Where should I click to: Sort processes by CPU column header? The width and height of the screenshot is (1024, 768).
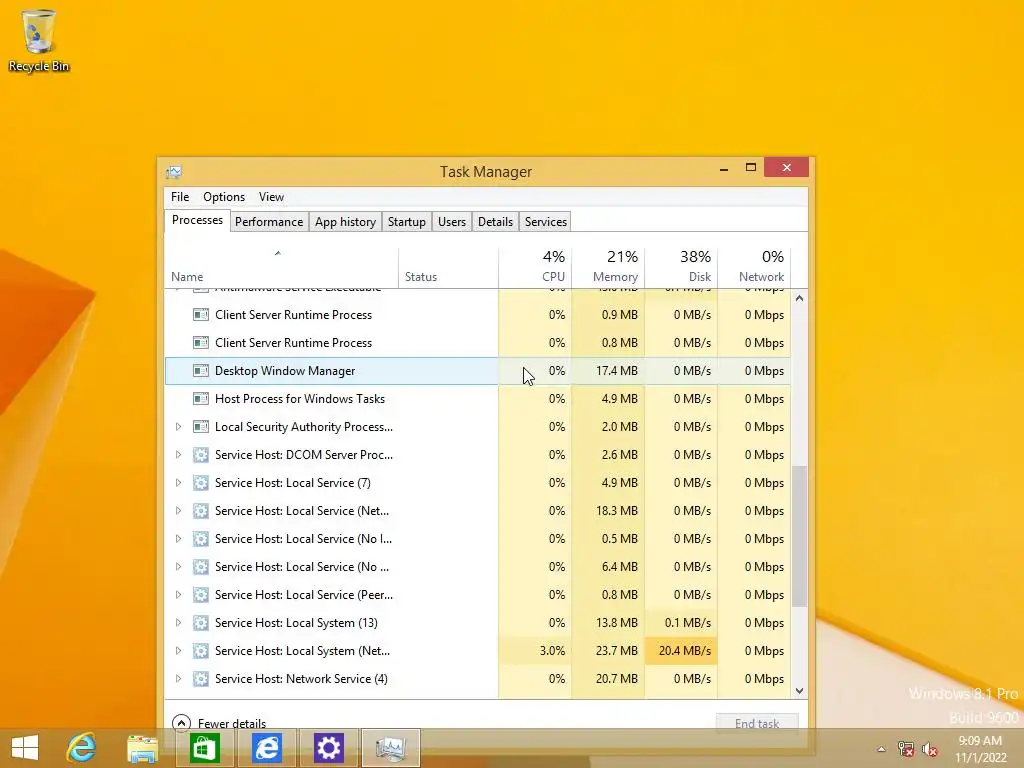click(535, 267)
